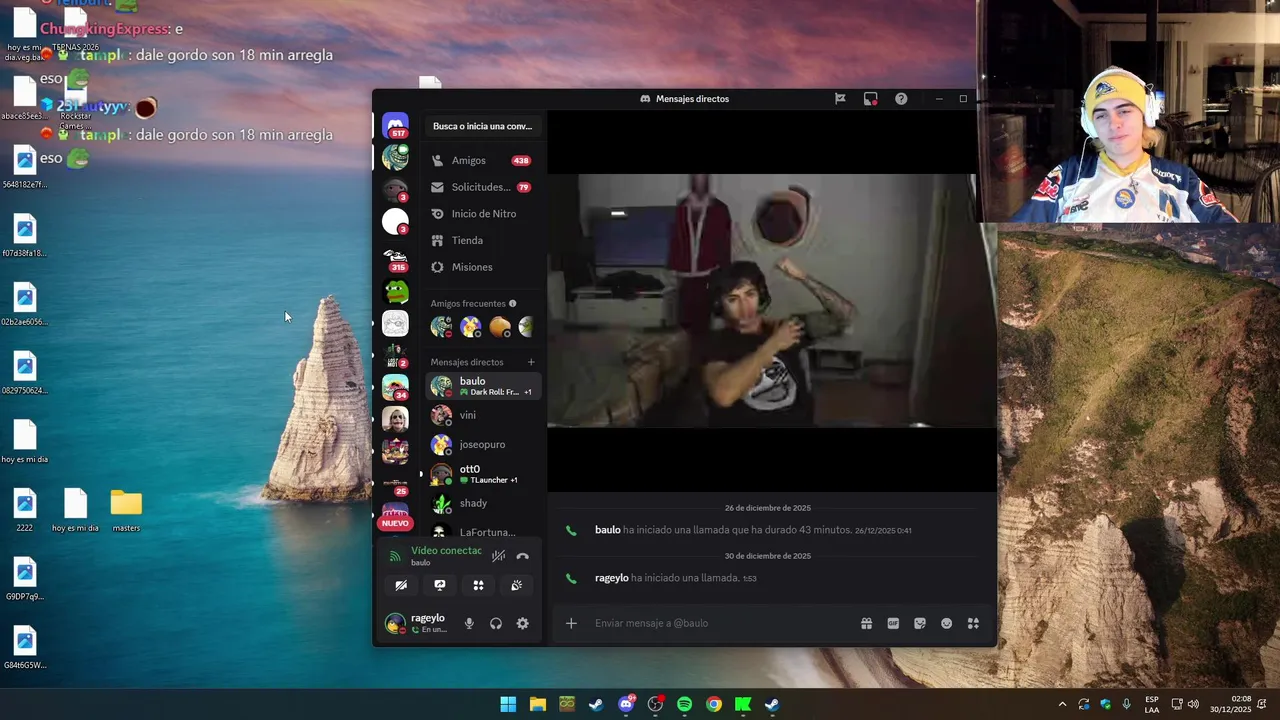The image size is (1280, 720).
Task: Open ott0 direct message
Action: click(x=484, y=474)
